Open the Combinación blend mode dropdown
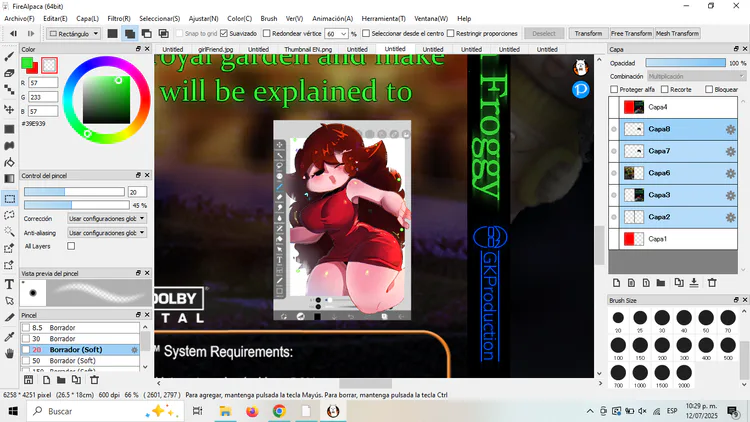This screenshot has height=422, width=750. pos(696,76)
